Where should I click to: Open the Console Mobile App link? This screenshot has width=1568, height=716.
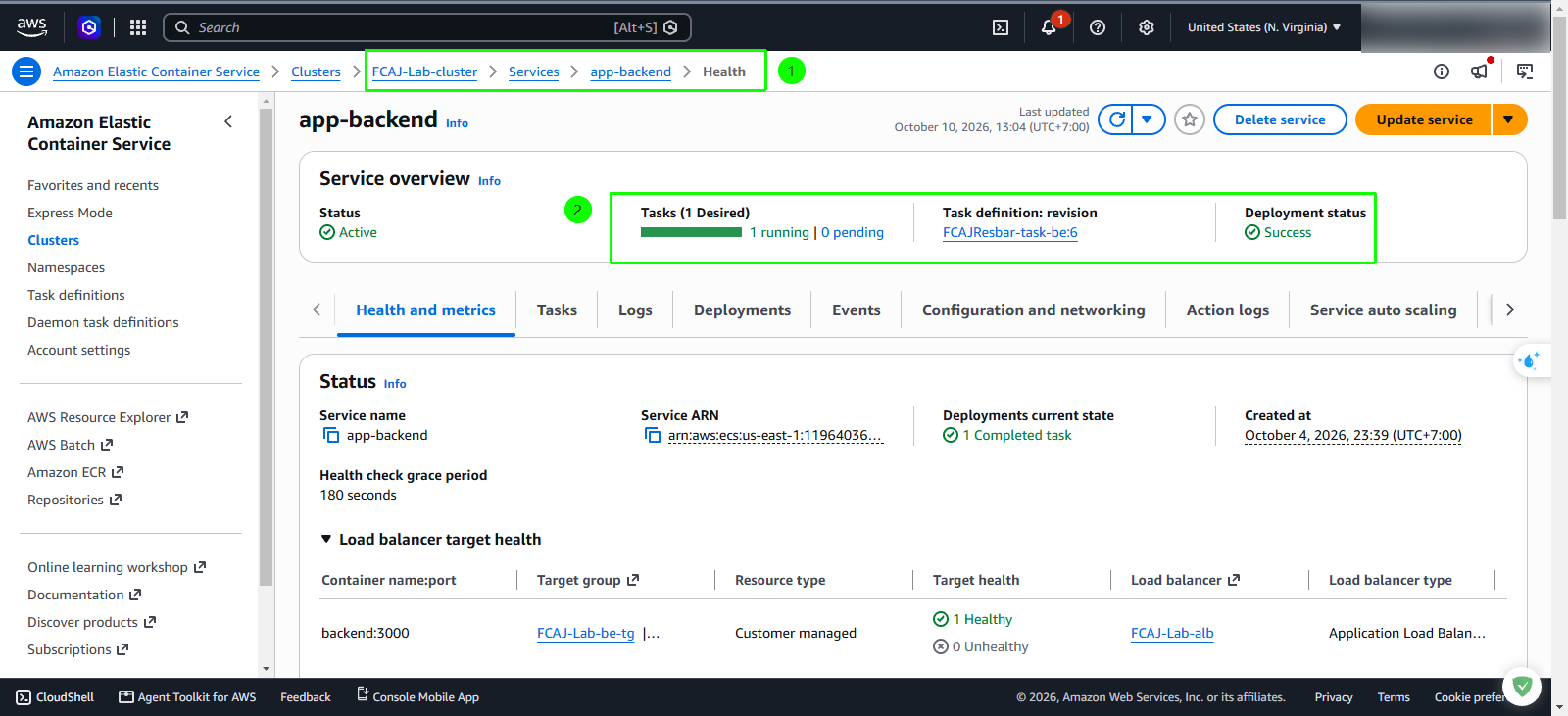coord(417,696)
